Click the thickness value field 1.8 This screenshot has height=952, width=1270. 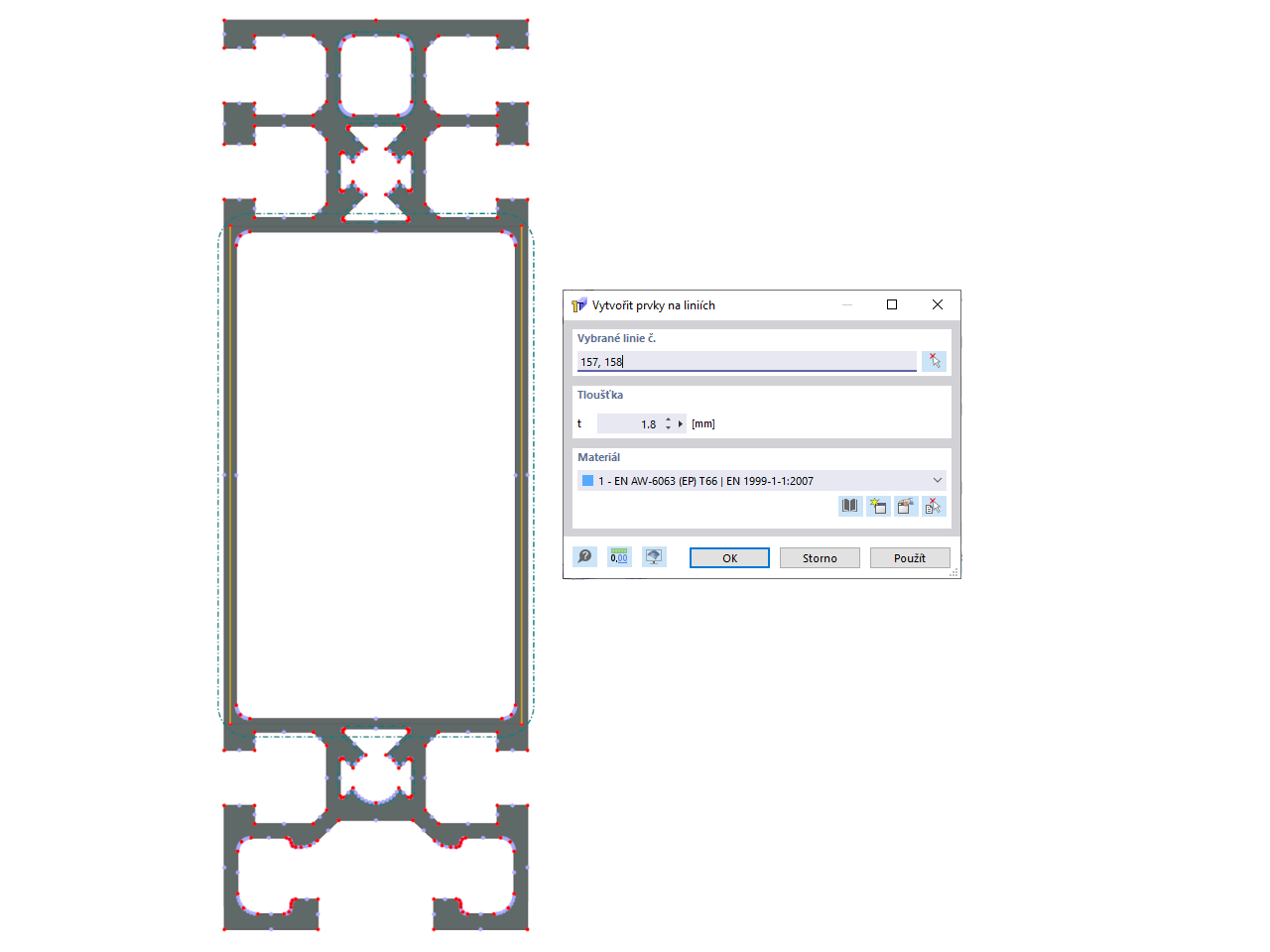pos(630,424)
